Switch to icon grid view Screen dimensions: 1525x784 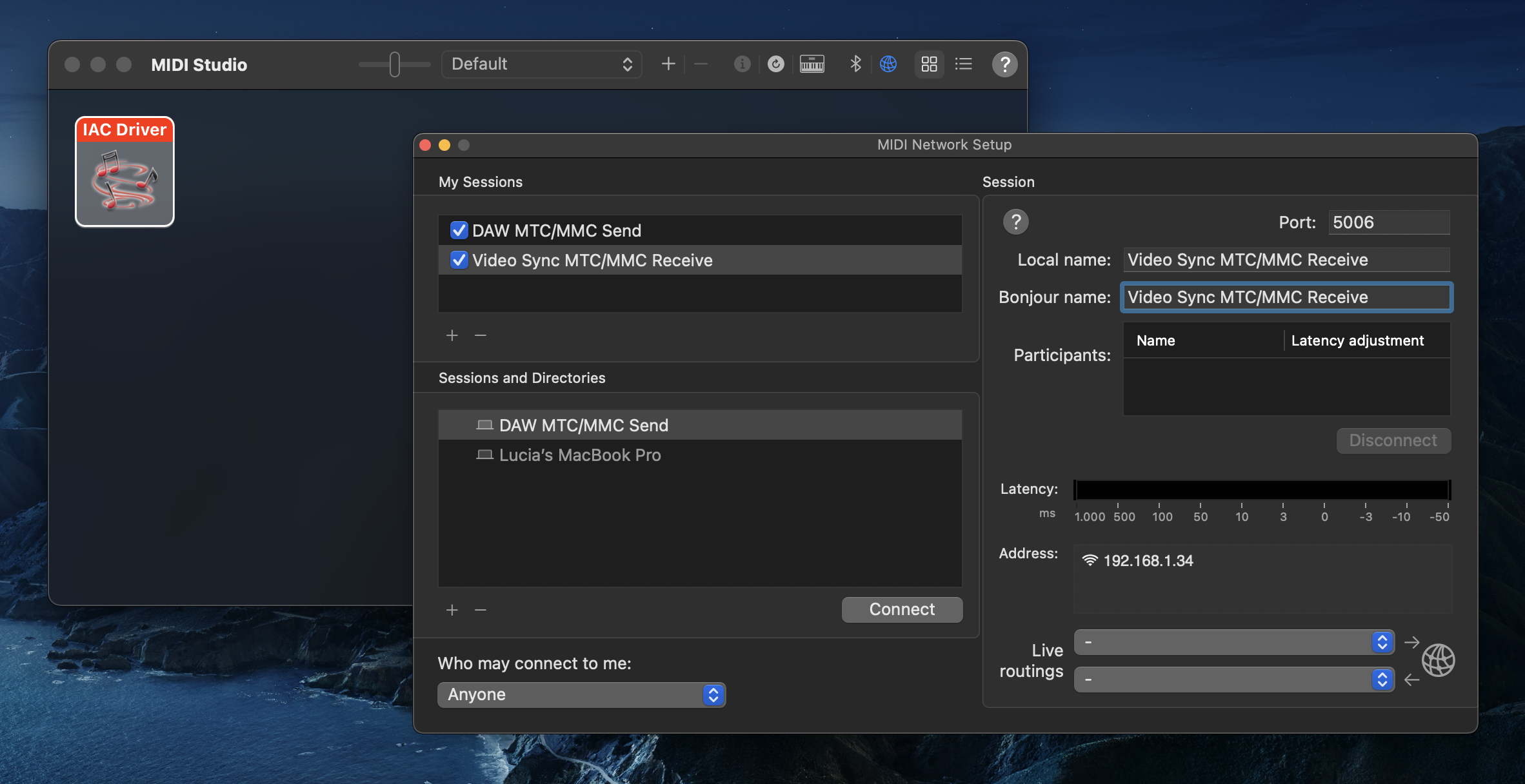(929, 64)
